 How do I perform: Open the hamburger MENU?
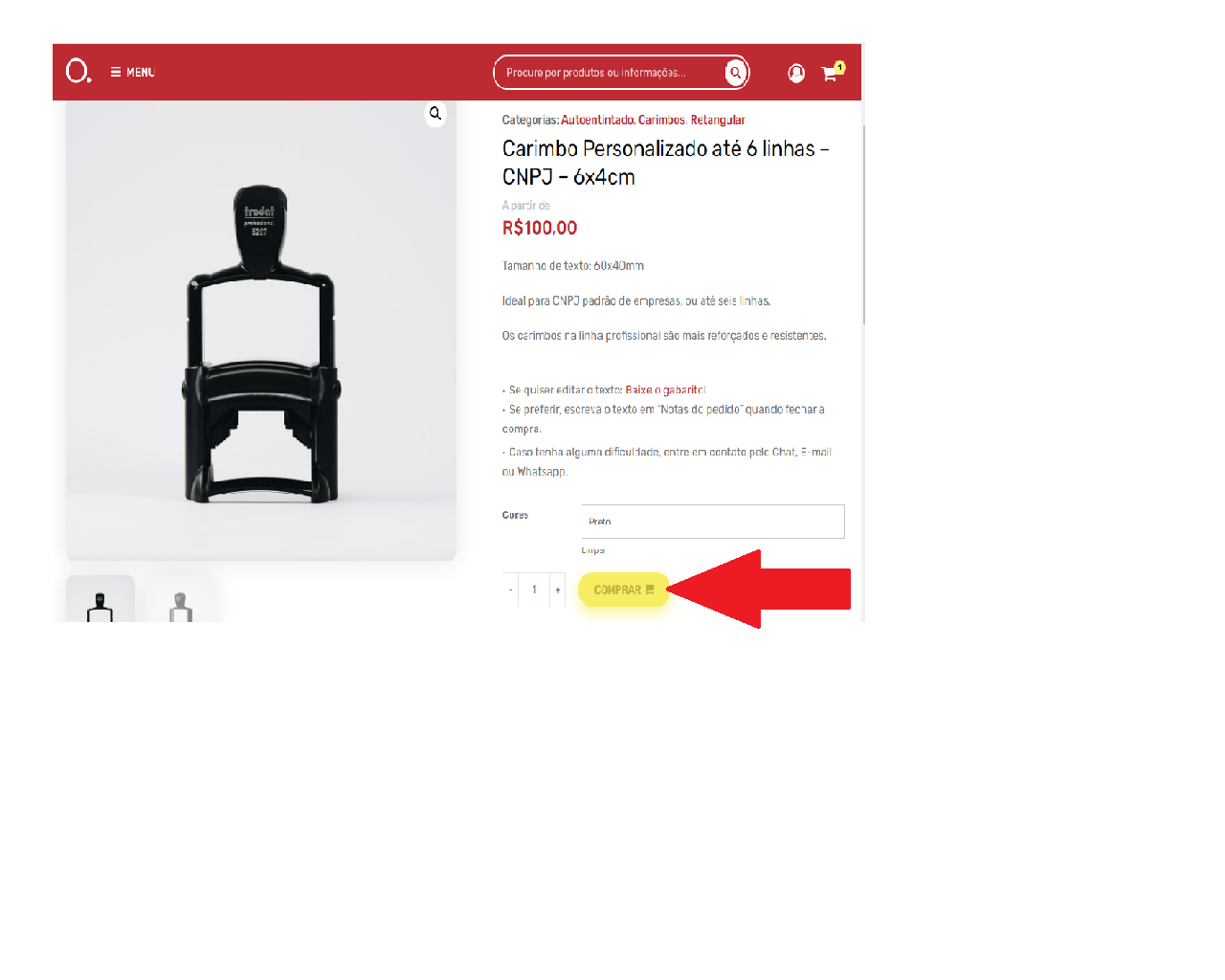click(x=132, y=73)
